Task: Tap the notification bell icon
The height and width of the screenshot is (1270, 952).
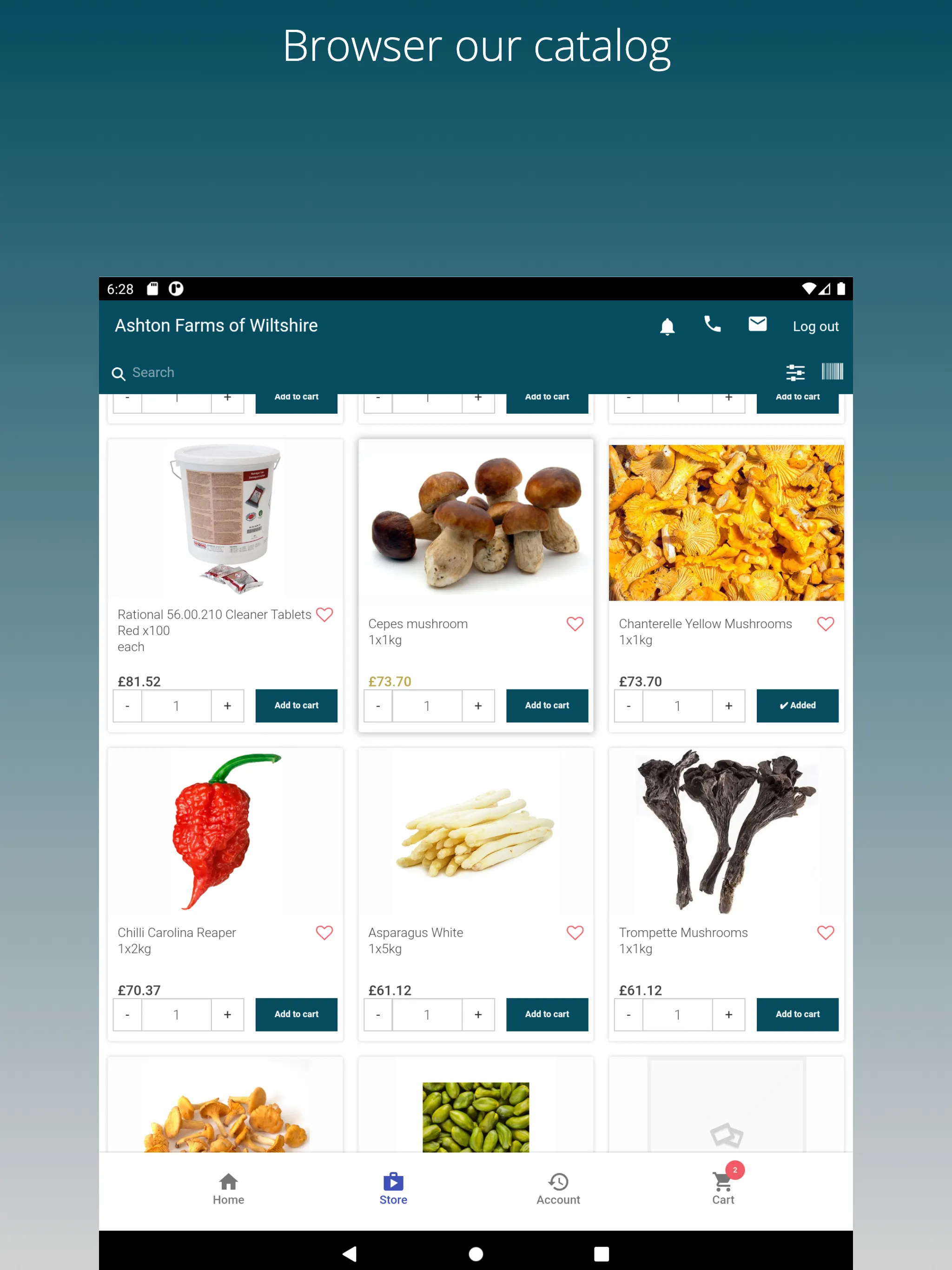Action: [667, 326]
